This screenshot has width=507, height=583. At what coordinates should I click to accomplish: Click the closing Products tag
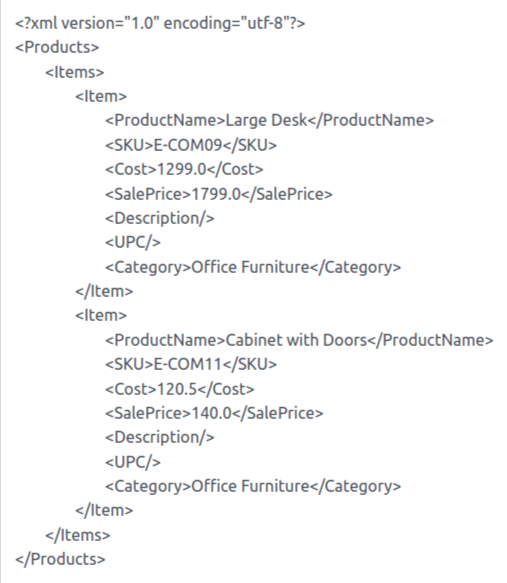[x=61, y=560]
